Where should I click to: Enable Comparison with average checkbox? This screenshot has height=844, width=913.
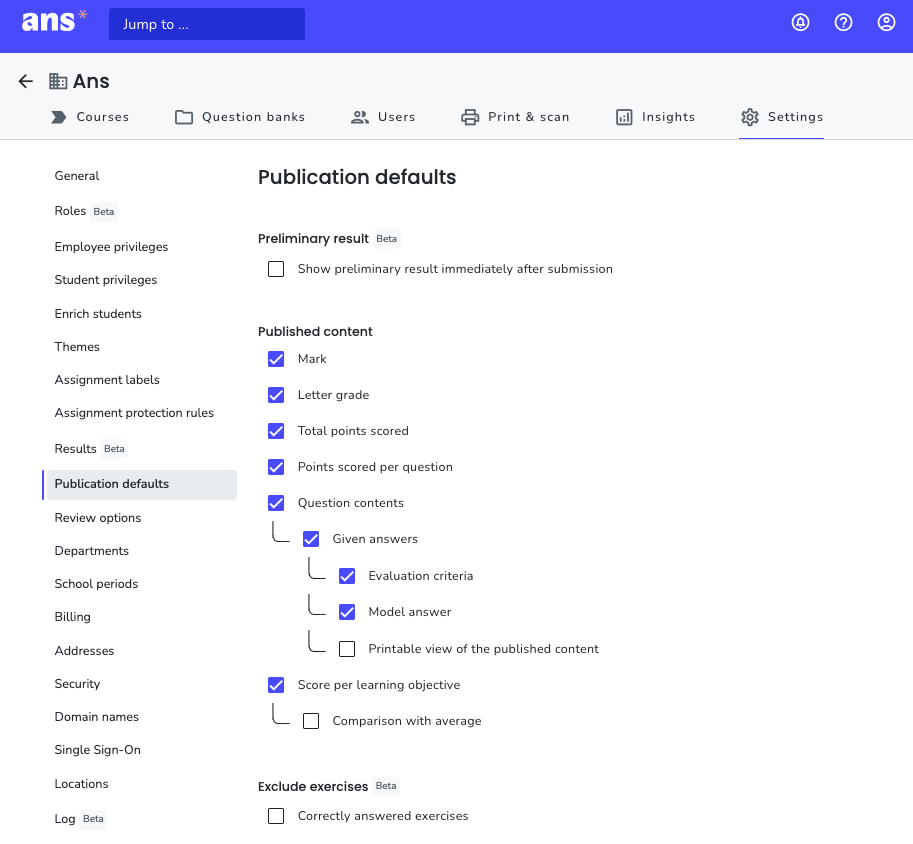click(x=311, y=721)
